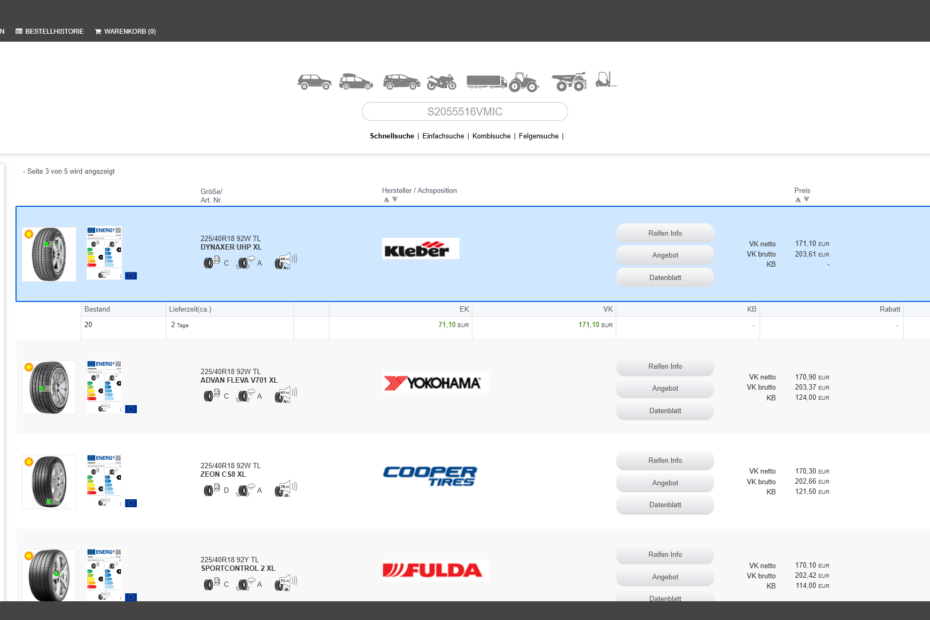Viewport: 930px width, 620px height.
Task: Create Angebot for Kleber tire
Action: point(665,255)
